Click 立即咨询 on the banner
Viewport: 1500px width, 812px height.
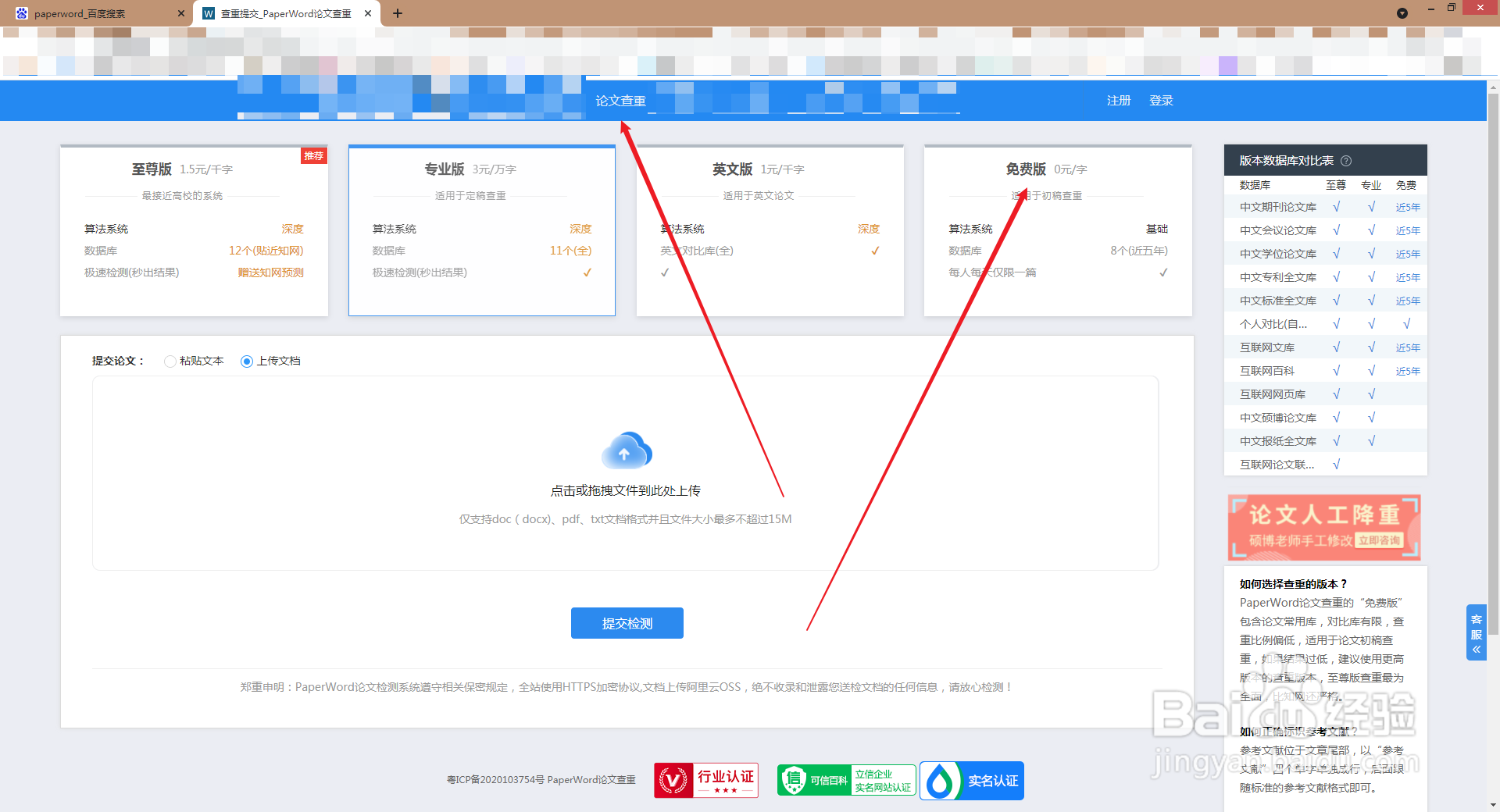click(1380, 540)
